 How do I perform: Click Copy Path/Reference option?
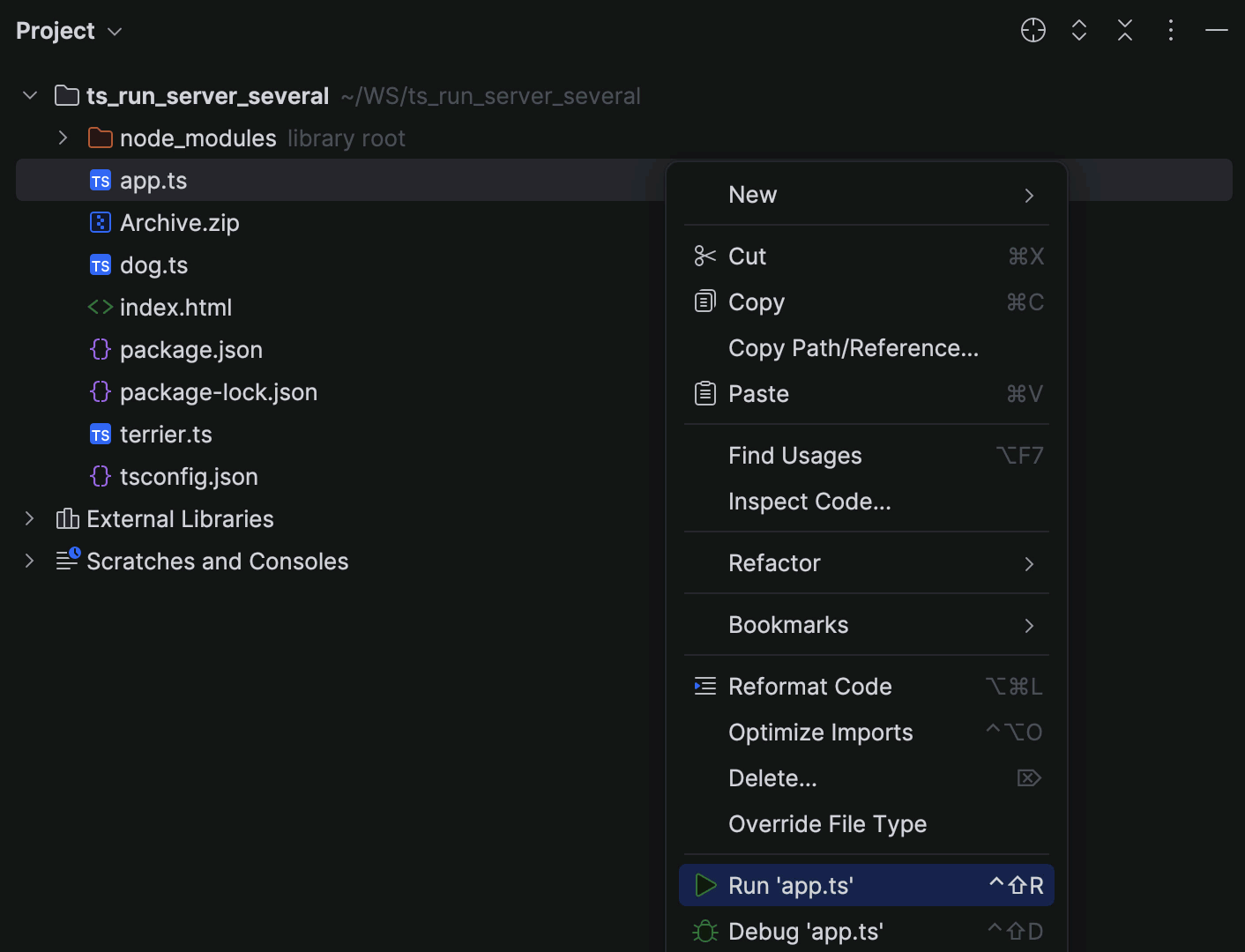tap(853, 347)
